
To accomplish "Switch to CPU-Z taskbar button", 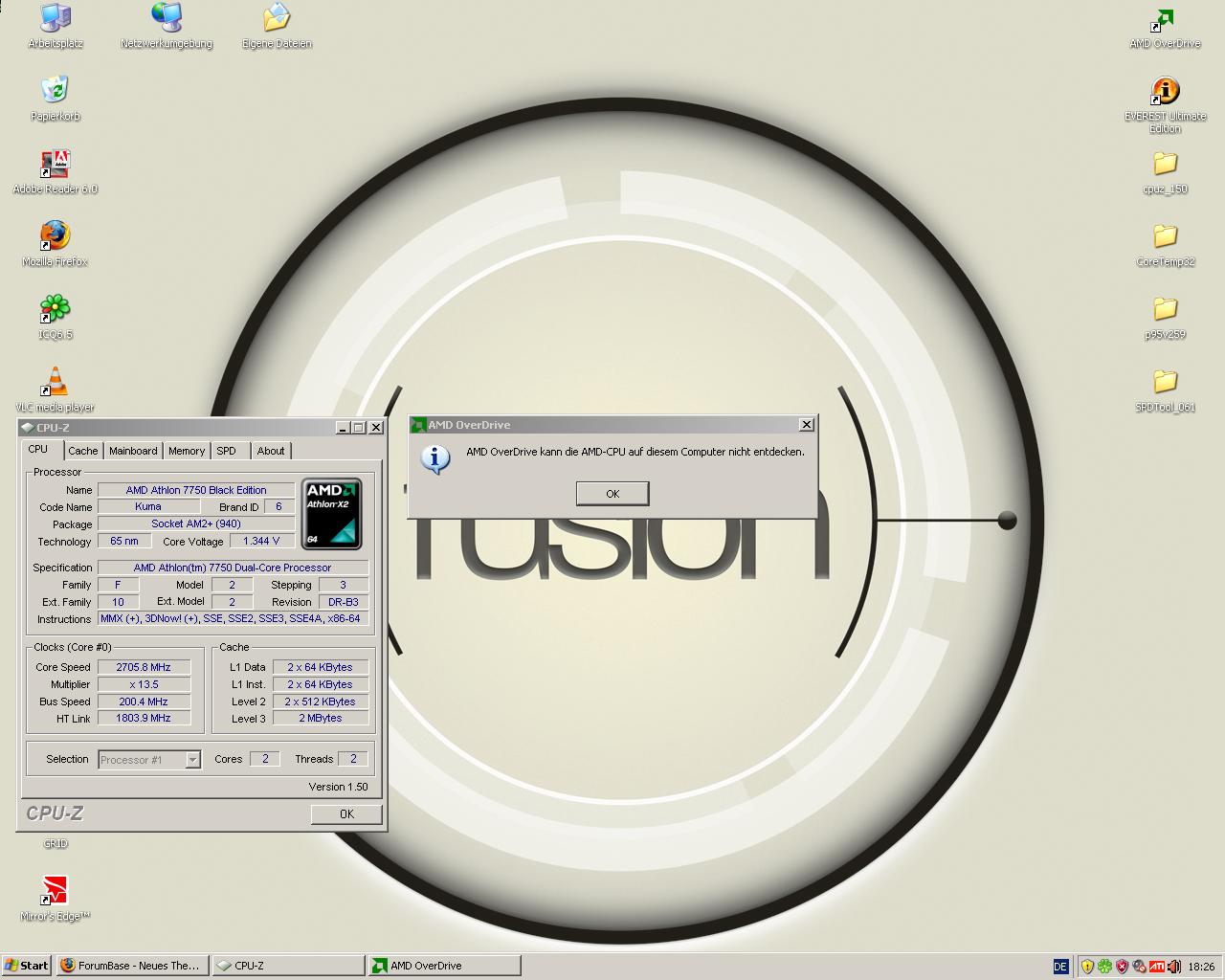I will tap(288, 966).
